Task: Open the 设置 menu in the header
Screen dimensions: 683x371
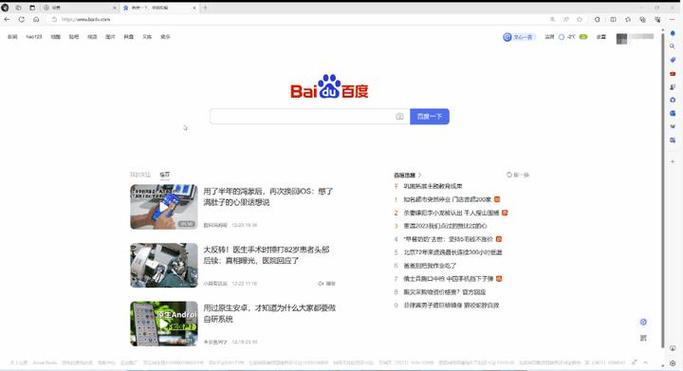Action: (x=602, y=37)
